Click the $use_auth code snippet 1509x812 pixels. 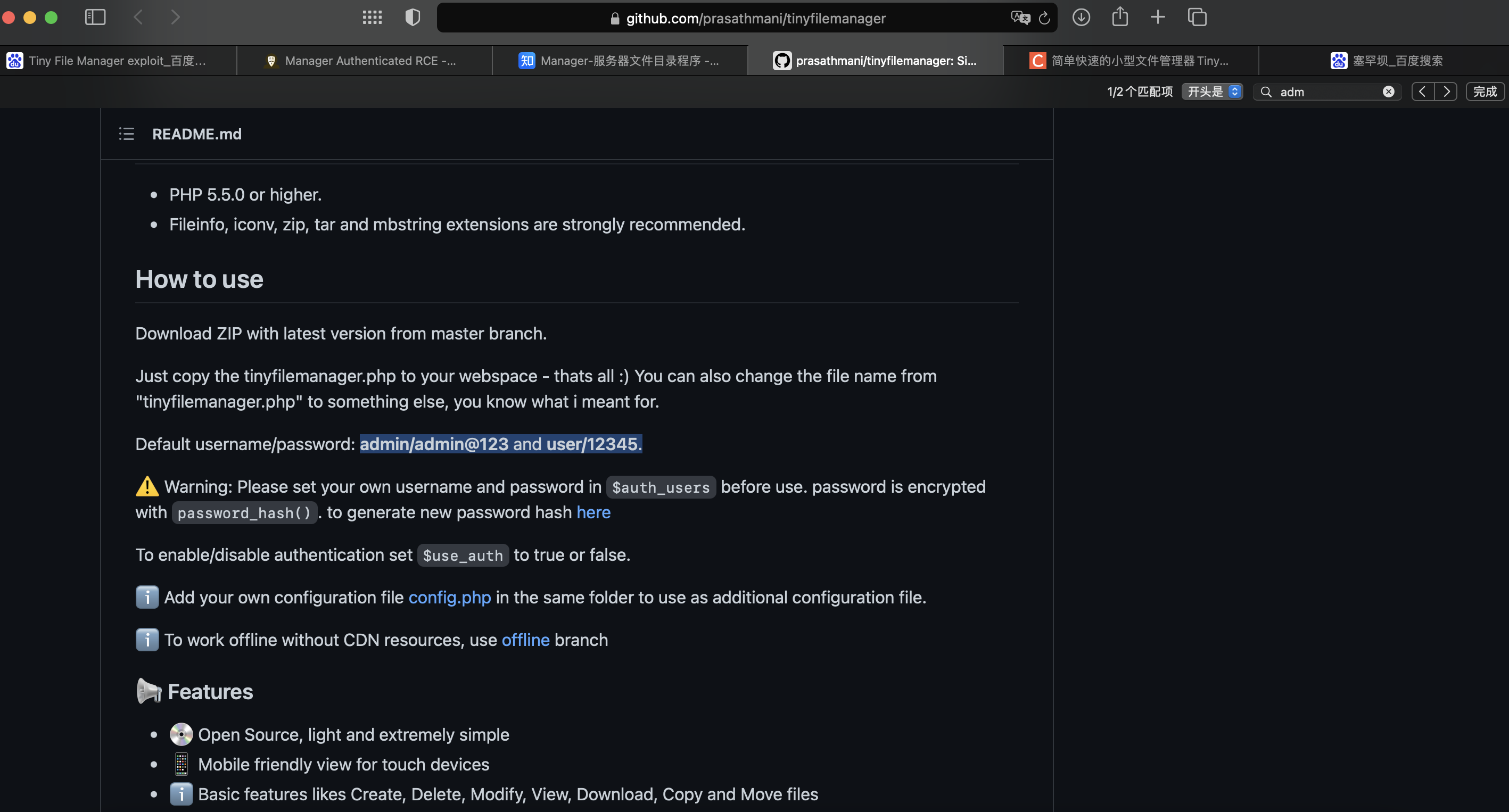tap(463, 556)
